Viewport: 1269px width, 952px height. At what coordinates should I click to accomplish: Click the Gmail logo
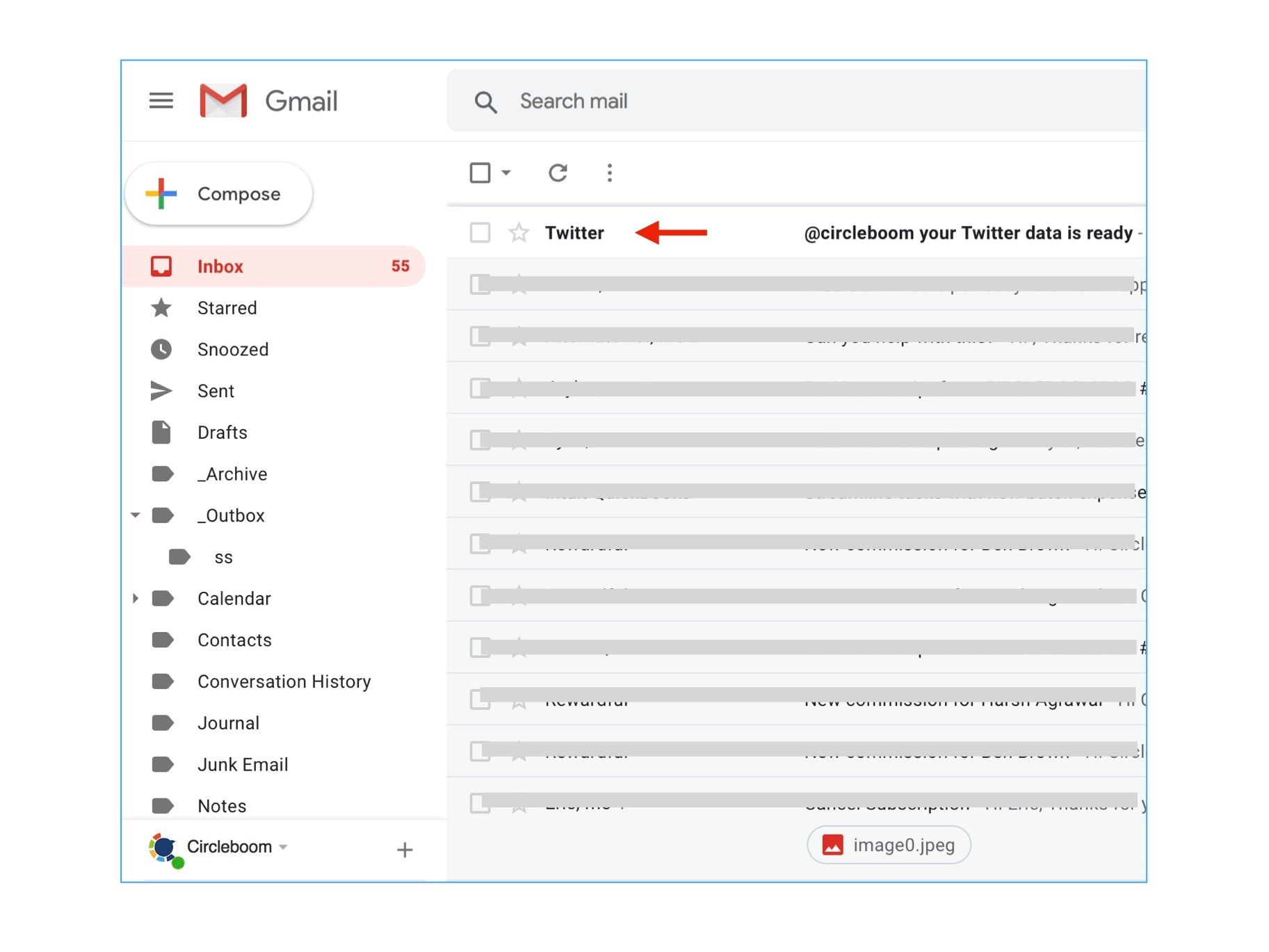(222, 99)
